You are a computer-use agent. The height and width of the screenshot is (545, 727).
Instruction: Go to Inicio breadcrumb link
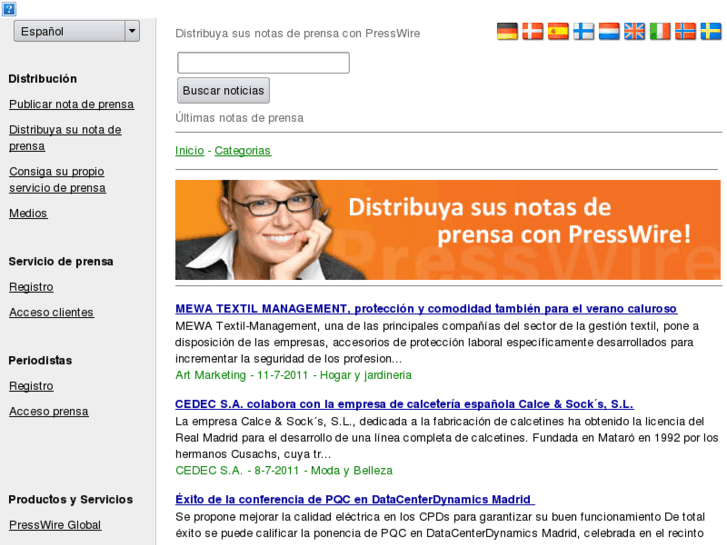click(x=190, y=151)
